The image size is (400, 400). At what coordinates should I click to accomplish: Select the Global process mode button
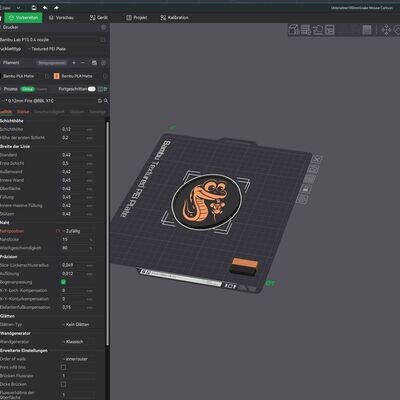(27, 89)
